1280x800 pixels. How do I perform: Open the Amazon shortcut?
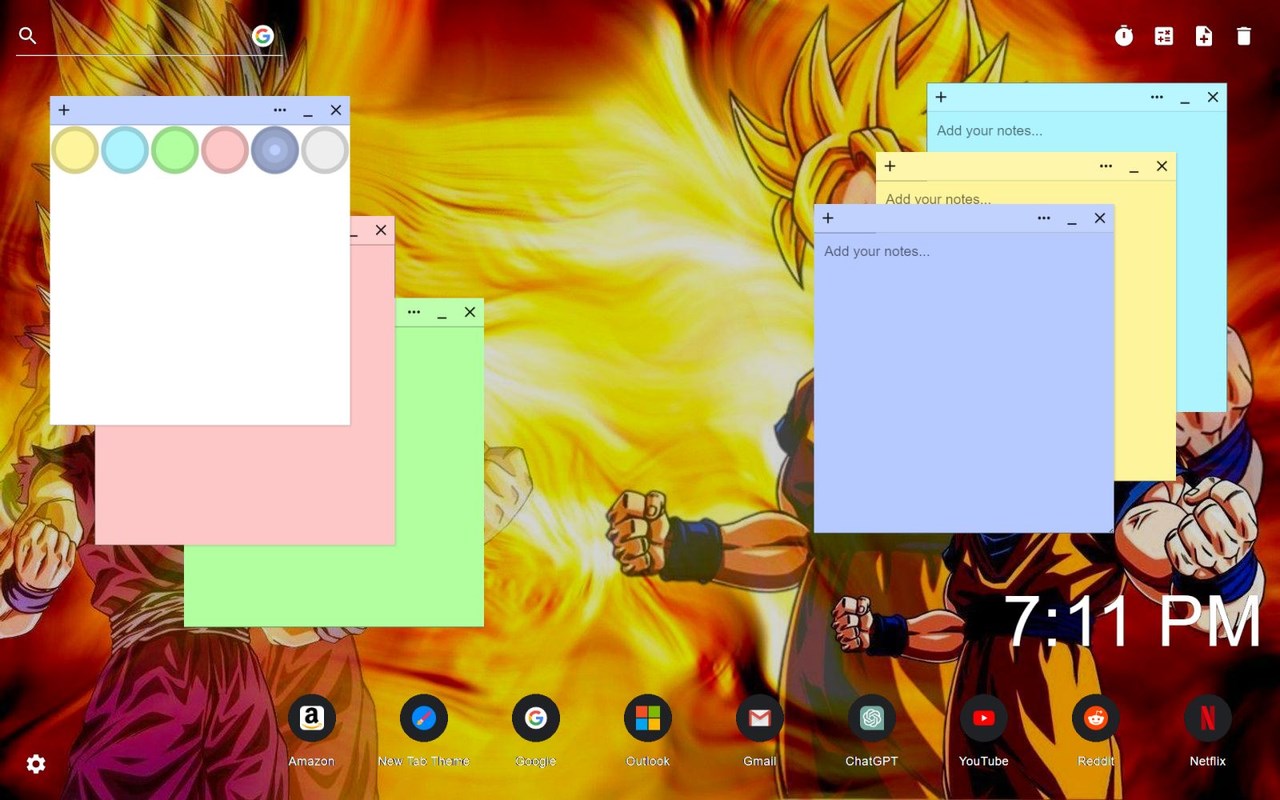click(312, 718)
